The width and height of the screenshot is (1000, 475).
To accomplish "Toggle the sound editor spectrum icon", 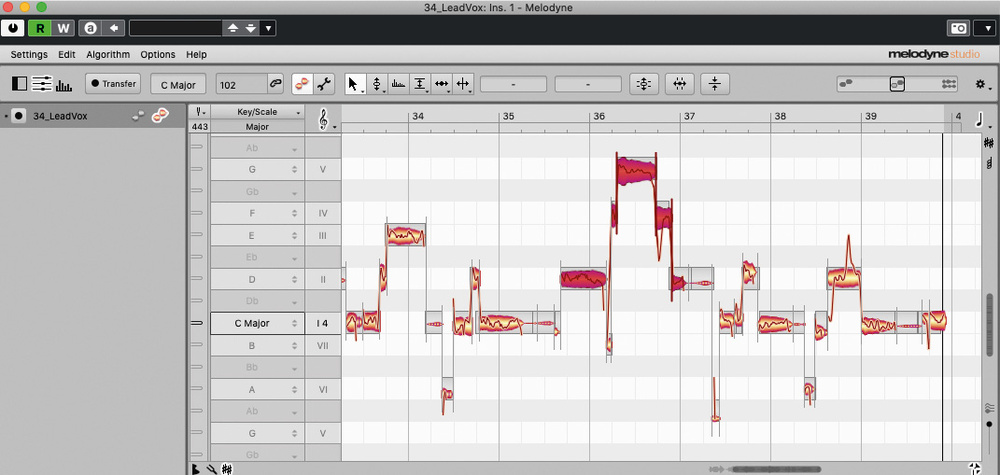I will [64, 84].
